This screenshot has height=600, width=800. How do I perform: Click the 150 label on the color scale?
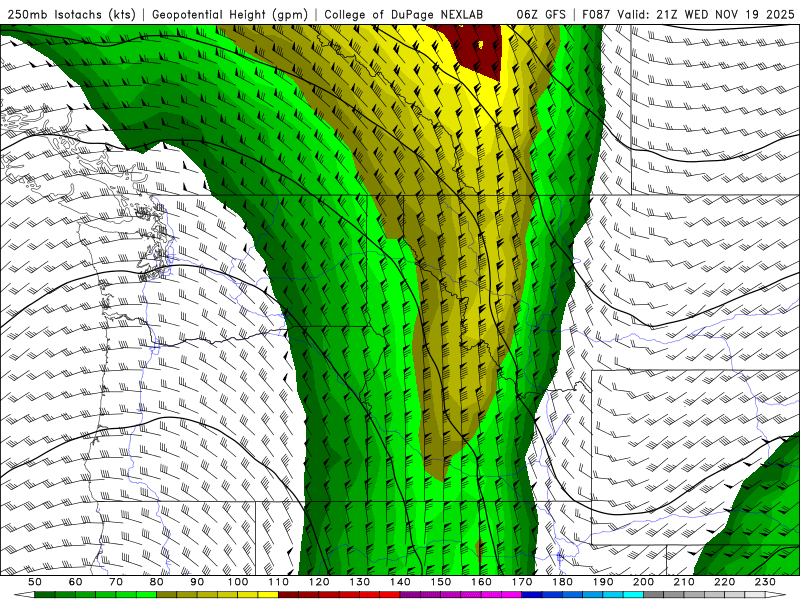coord(441,582)
